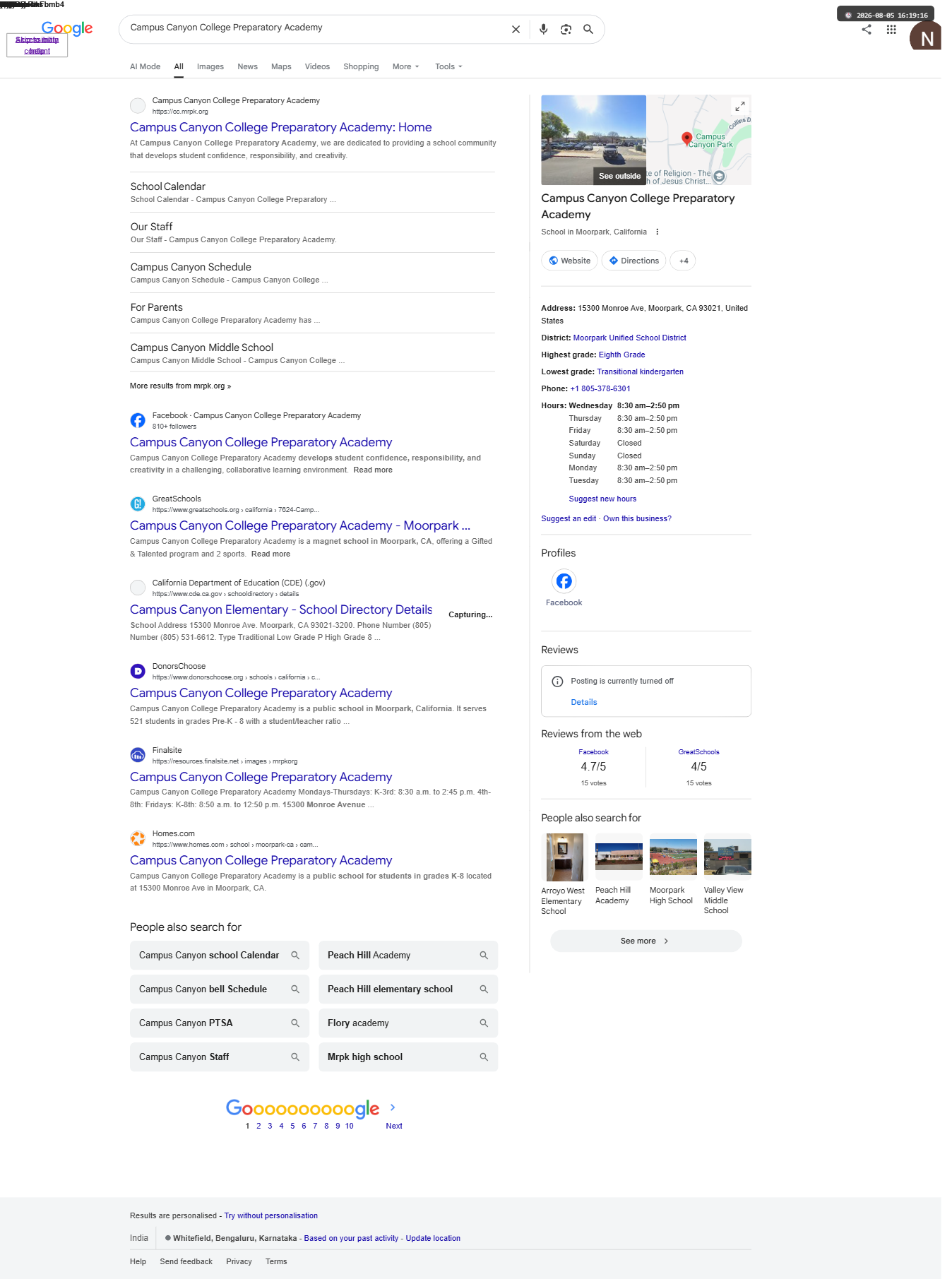Open the Campus Canyon Middle School sitelink
Screen dimensions: 952x1279
point(202,347)
